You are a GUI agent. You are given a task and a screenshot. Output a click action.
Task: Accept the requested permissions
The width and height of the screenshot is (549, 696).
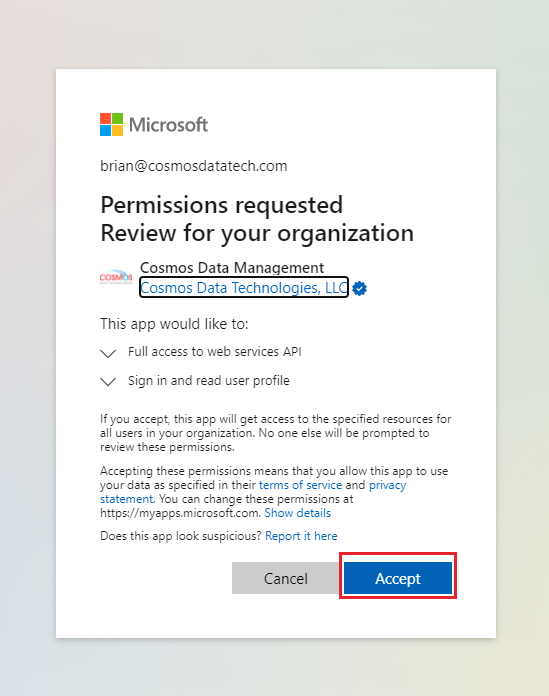(x=398, y=578)
